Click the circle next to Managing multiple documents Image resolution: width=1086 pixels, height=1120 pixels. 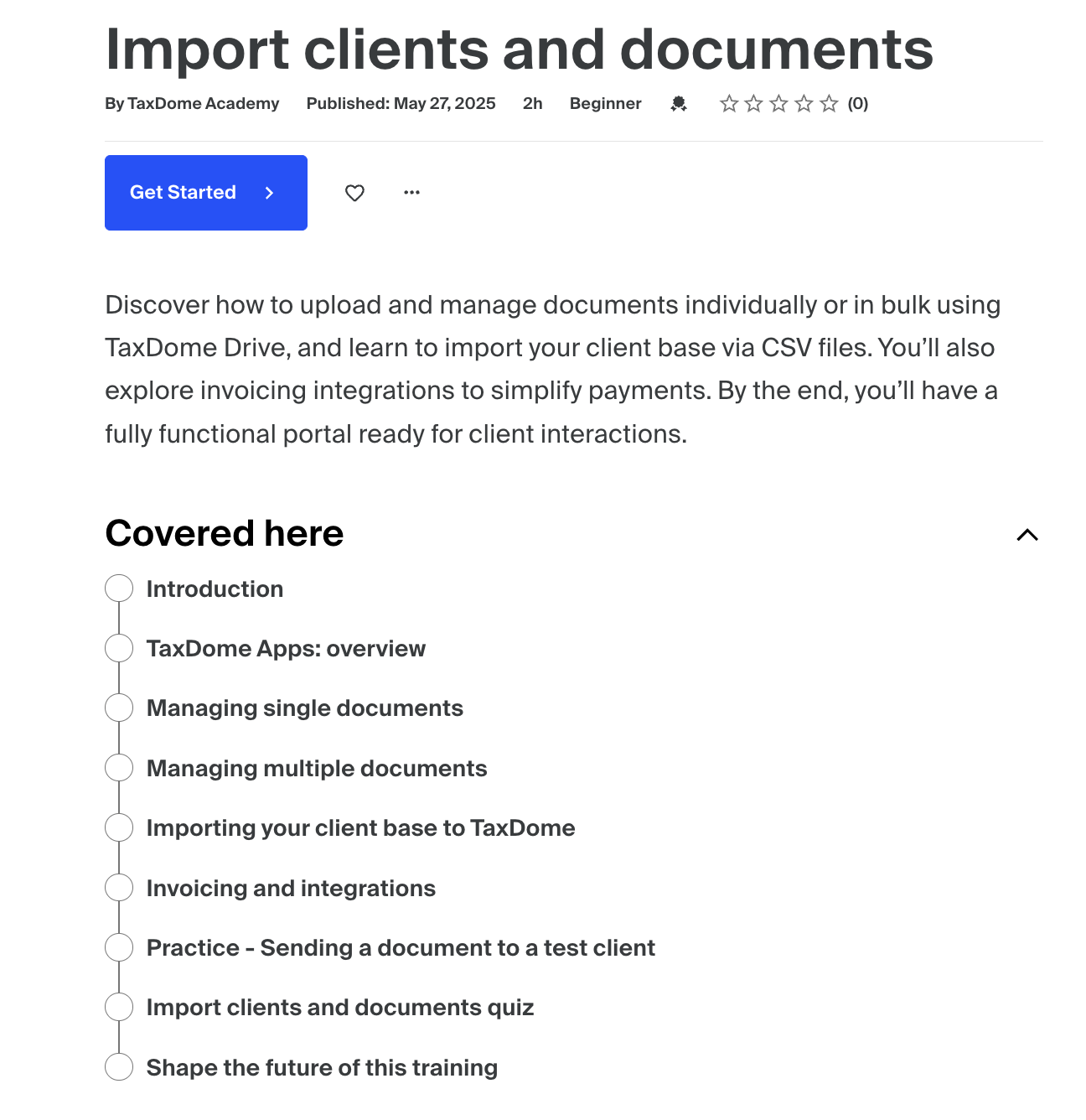[x=119, y=768]
